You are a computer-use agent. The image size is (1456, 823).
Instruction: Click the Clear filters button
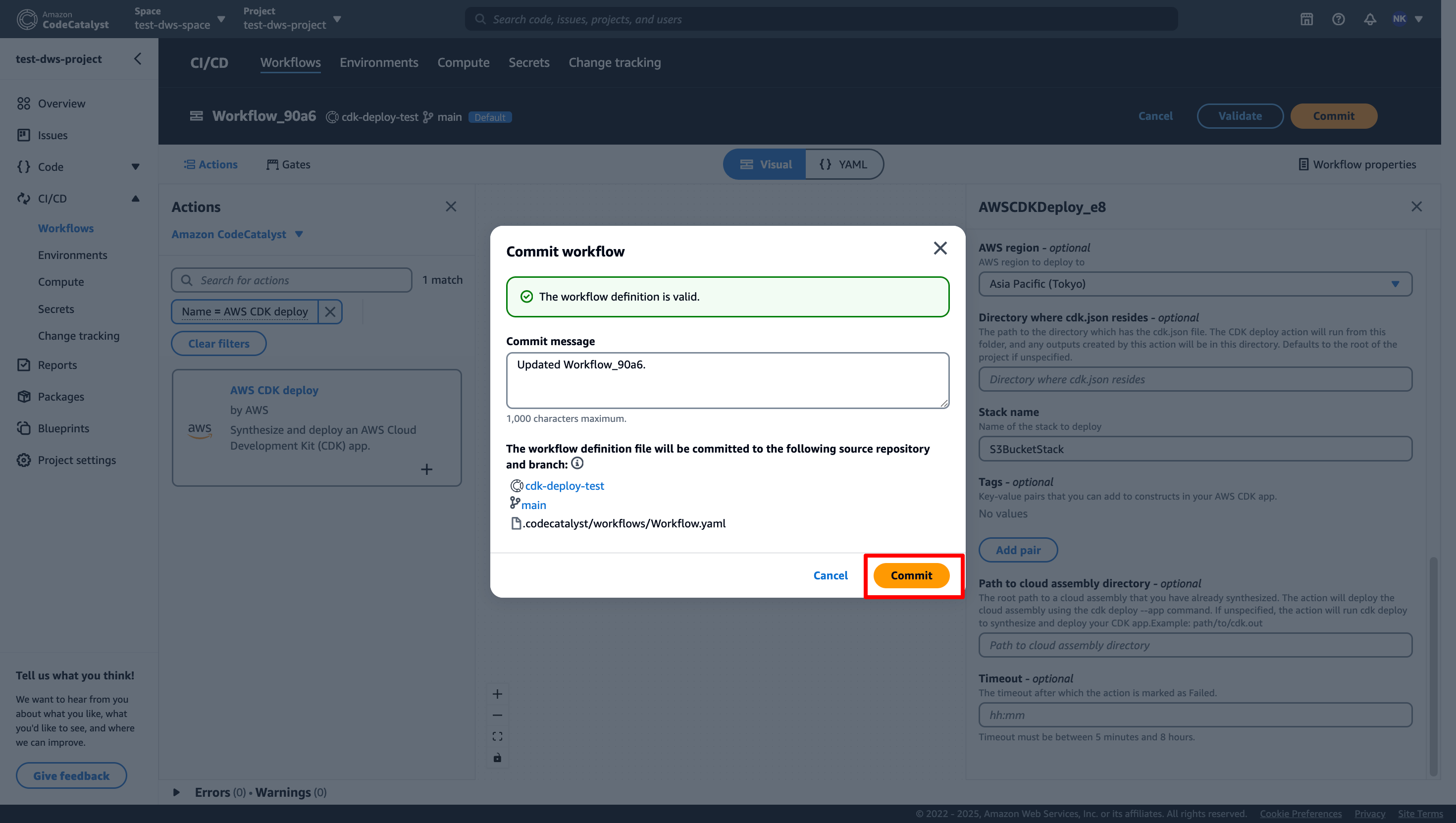[219, 344]
